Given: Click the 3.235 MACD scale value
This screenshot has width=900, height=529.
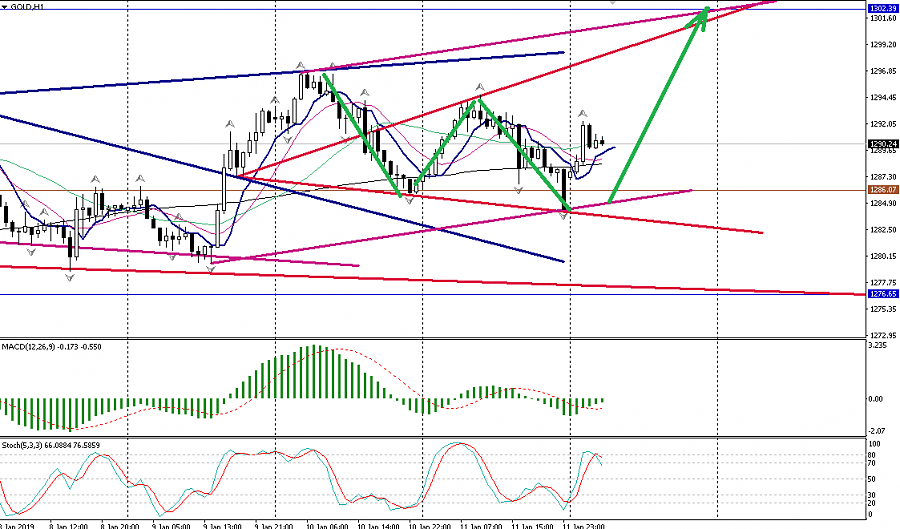Looking at the screenshot, I should [x=878, y=345].
